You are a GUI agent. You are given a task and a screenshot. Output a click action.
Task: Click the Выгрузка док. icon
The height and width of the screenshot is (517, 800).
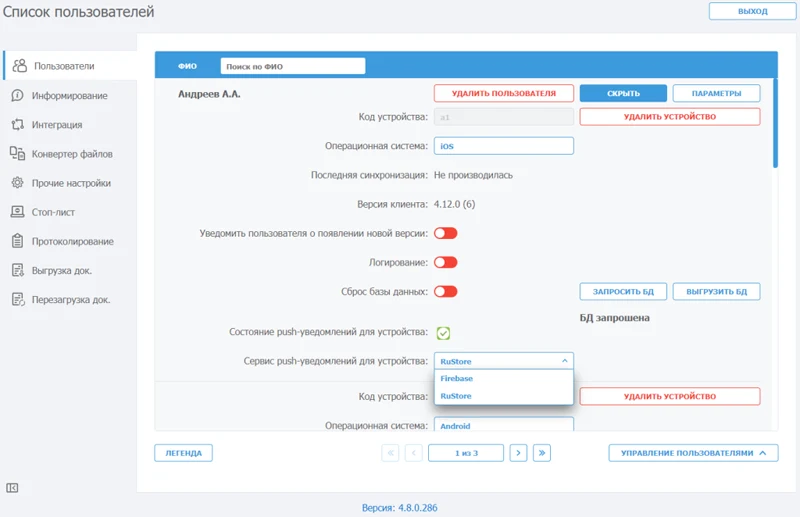coord(18,270)
